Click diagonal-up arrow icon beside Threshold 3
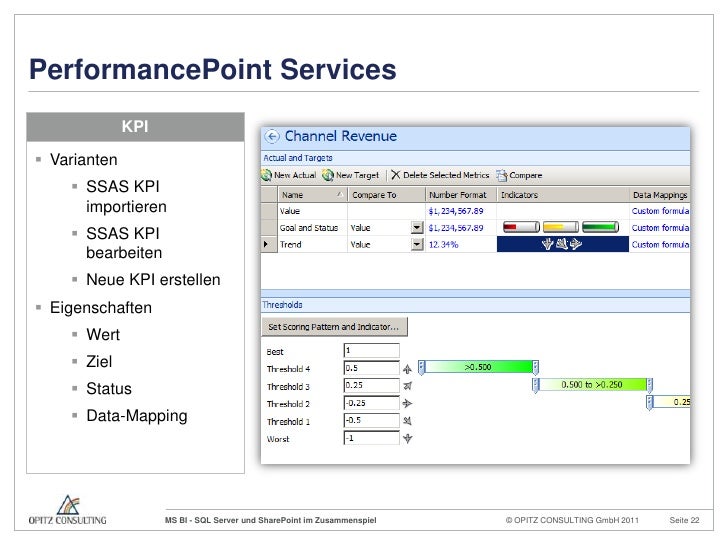Image resolution: width=728 pixels, height=546 pixels. pyautogui.click(x=407, y=386)
